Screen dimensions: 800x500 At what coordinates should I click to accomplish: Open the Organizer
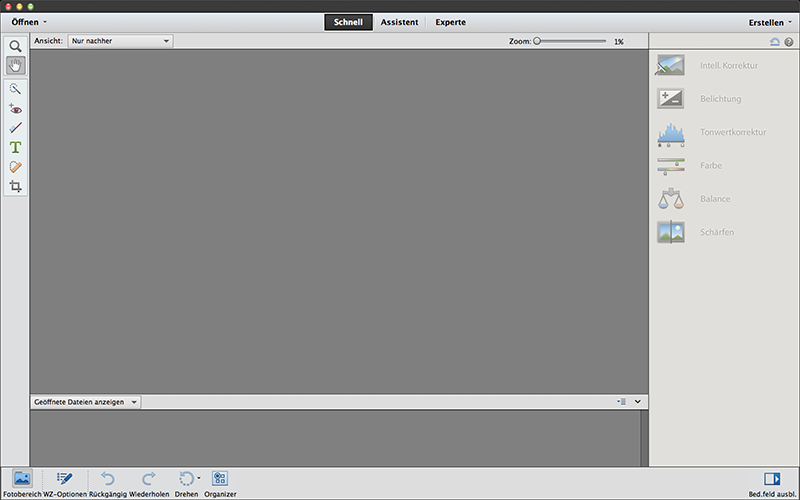[x=220, y=483]
